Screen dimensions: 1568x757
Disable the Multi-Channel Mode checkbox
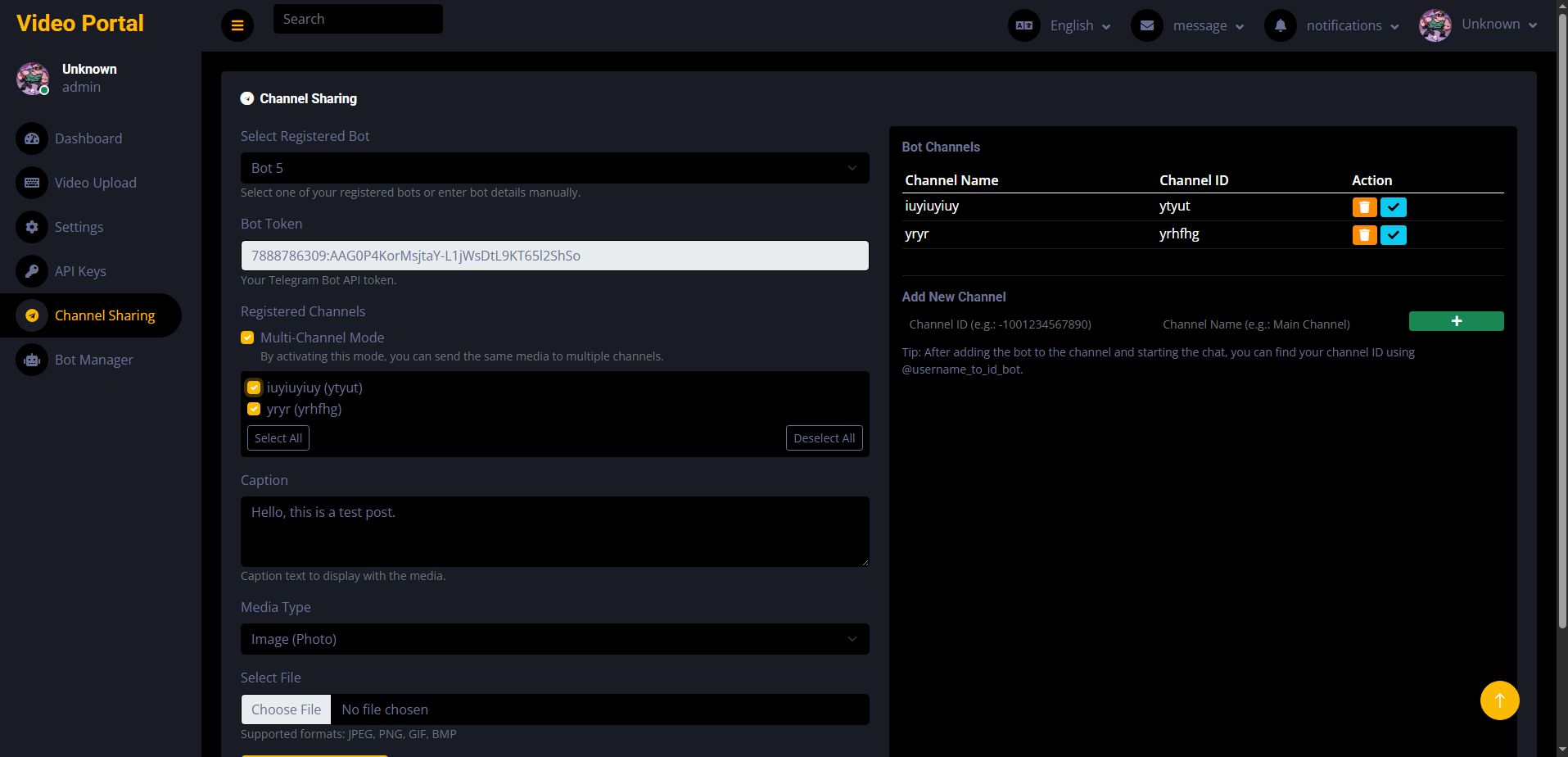(x=247, y=338)
